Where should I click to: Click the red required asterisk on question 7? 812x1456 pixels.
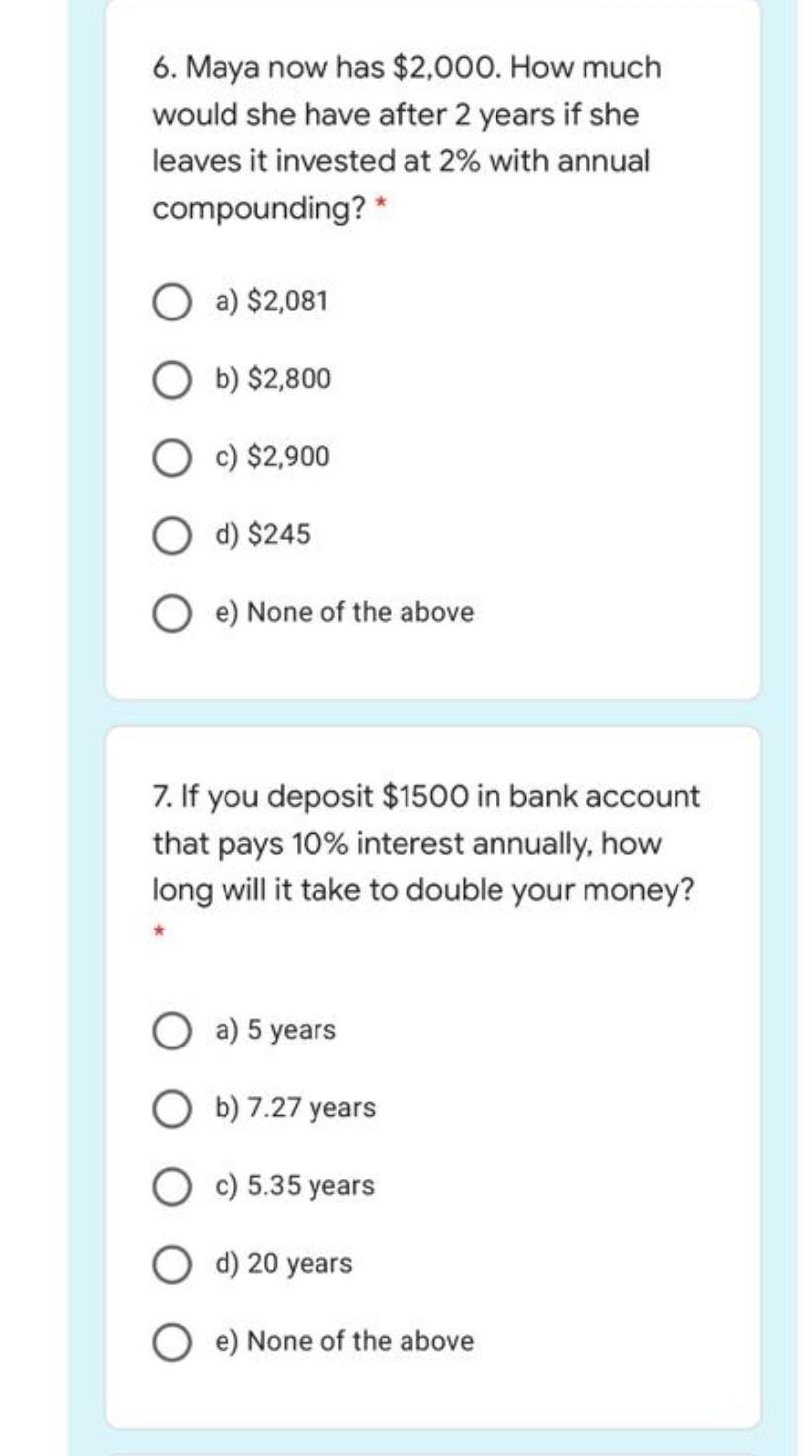(x=158, y=930)
